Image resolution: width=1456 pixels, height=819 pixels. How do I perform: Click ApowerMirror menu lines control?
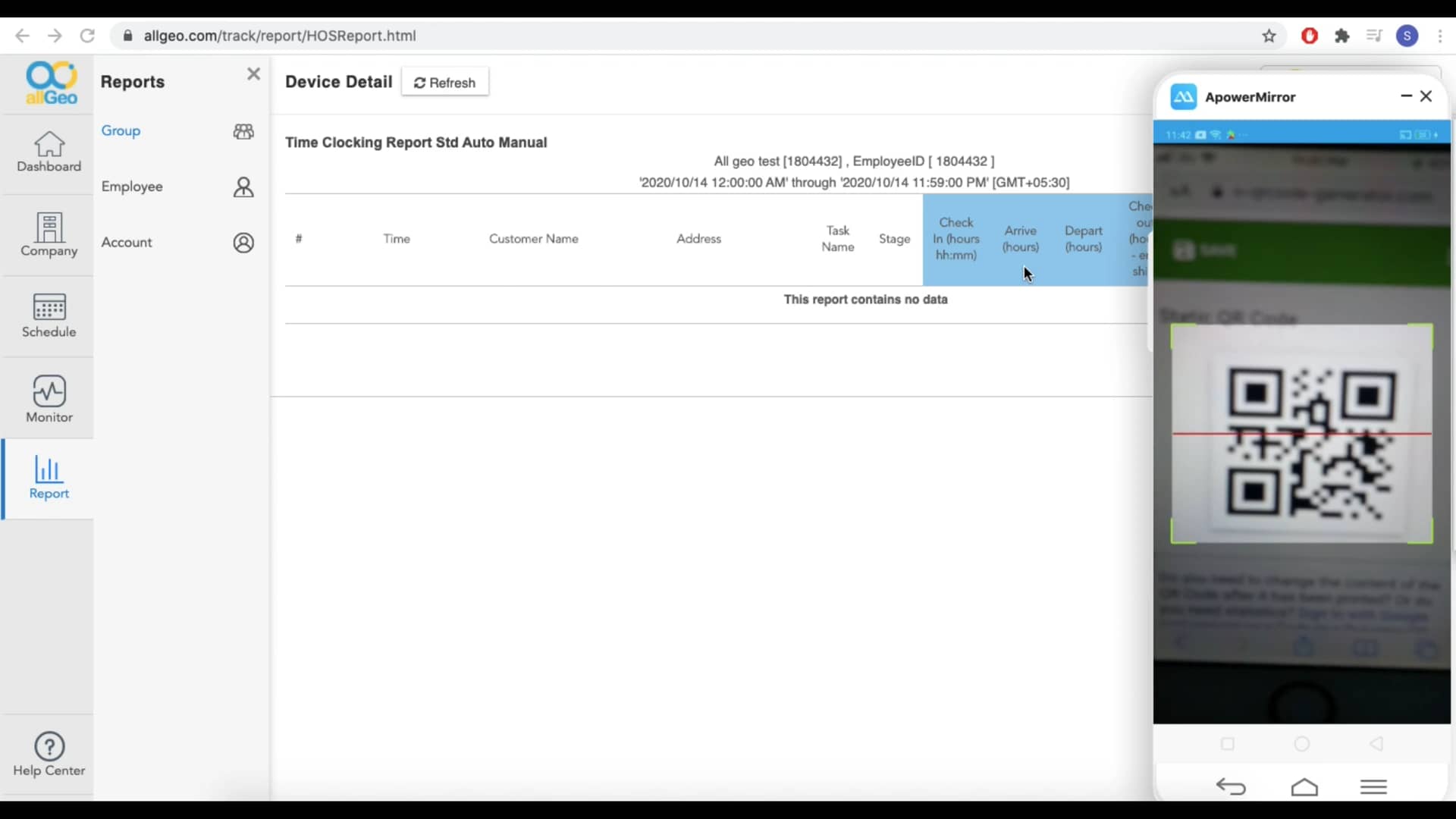1373,786
